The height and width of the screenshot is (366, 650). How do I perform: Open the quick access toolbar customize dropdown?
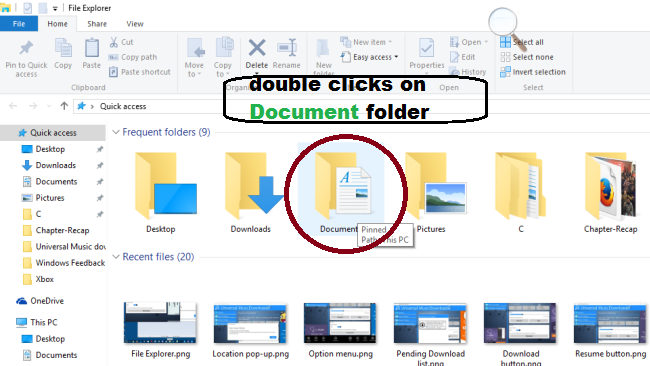(x=55, y=8)
